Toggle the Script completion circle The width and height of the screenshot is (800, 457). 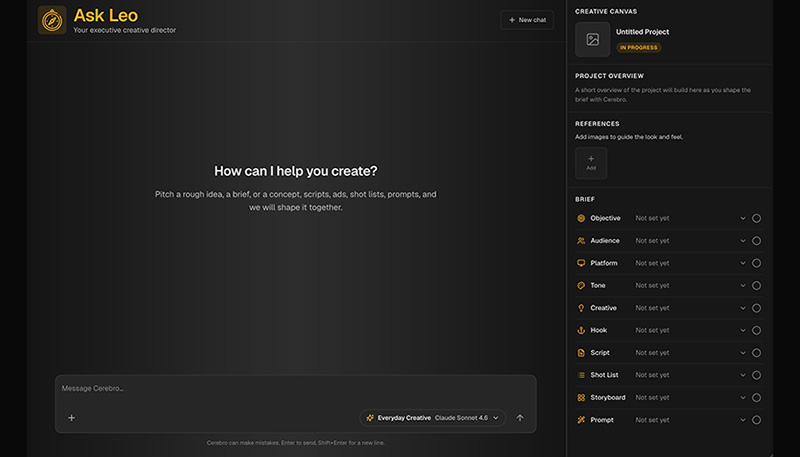tap(756, 353)
